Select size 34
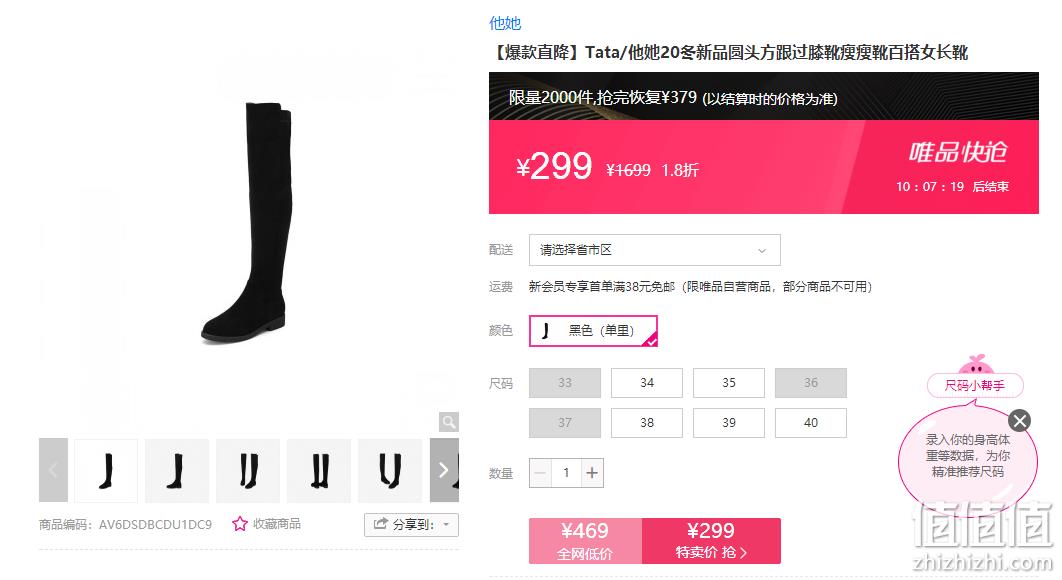The image size is (1062, 580). tap(647, 383)
